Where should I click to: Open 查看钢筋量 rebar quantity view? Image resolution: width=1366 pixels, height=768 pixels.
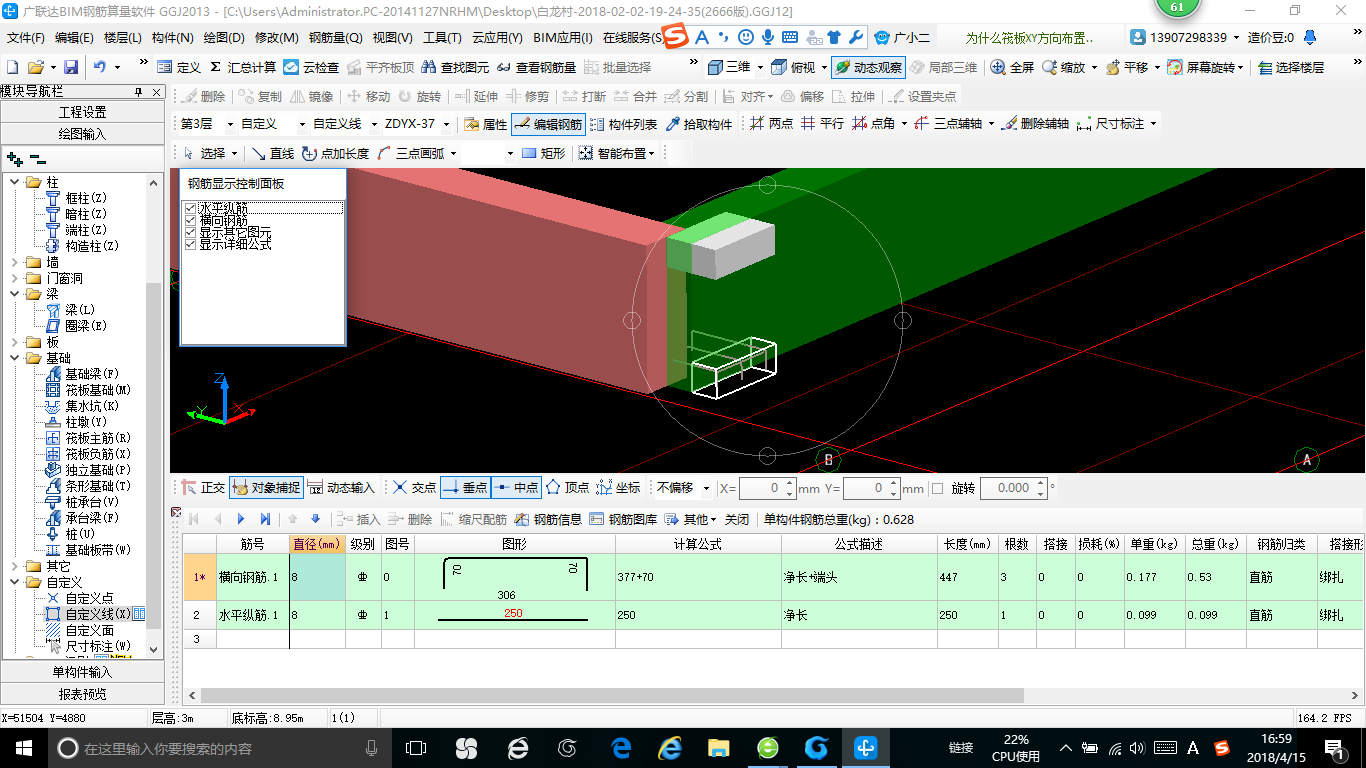coord(536,67)
